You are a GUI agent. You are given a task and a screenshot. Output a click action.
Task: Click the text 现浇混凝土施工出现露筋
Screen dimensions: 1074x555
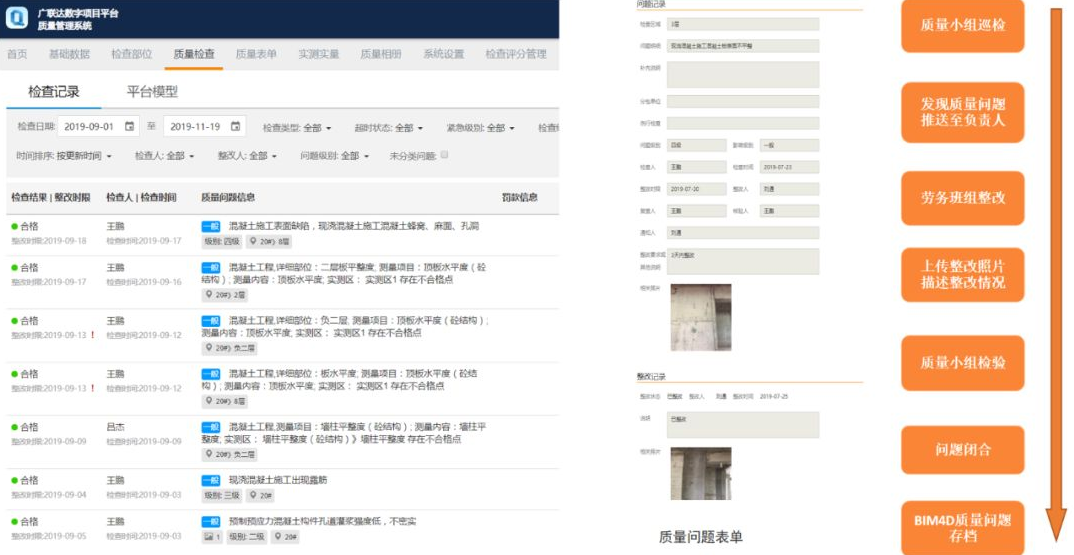coord(278,480)
